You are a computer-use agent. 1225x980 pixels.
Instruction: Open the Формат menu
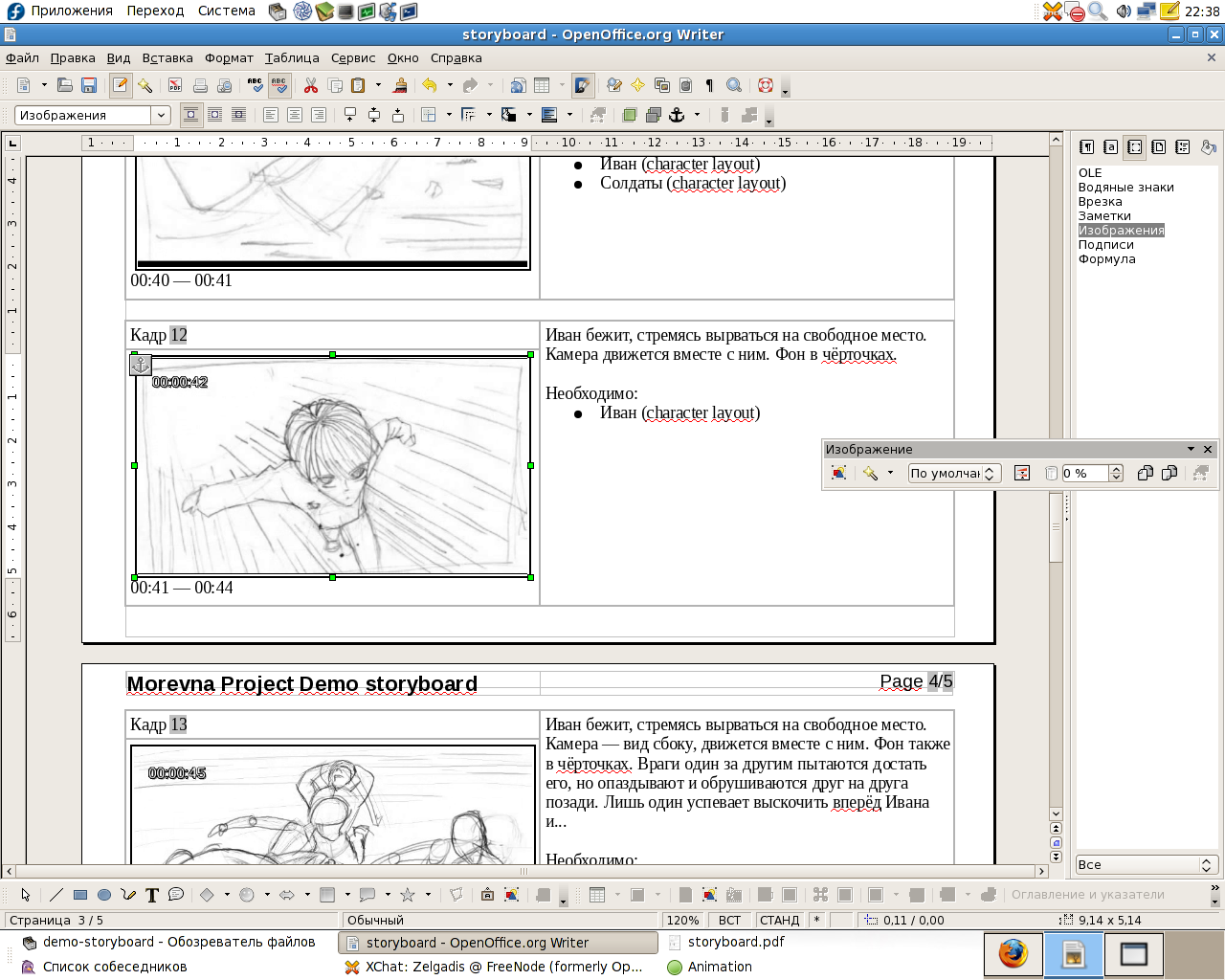229,58
